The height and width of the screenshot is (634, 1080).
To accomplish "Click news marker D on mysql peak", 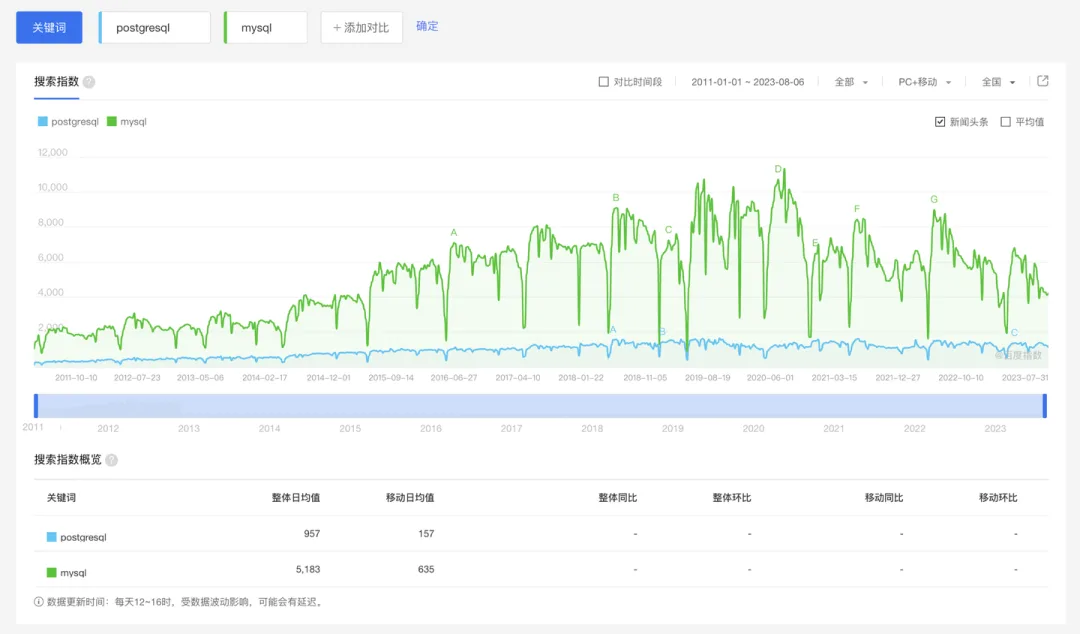I will pyautogui.click(x=778, y=169).
